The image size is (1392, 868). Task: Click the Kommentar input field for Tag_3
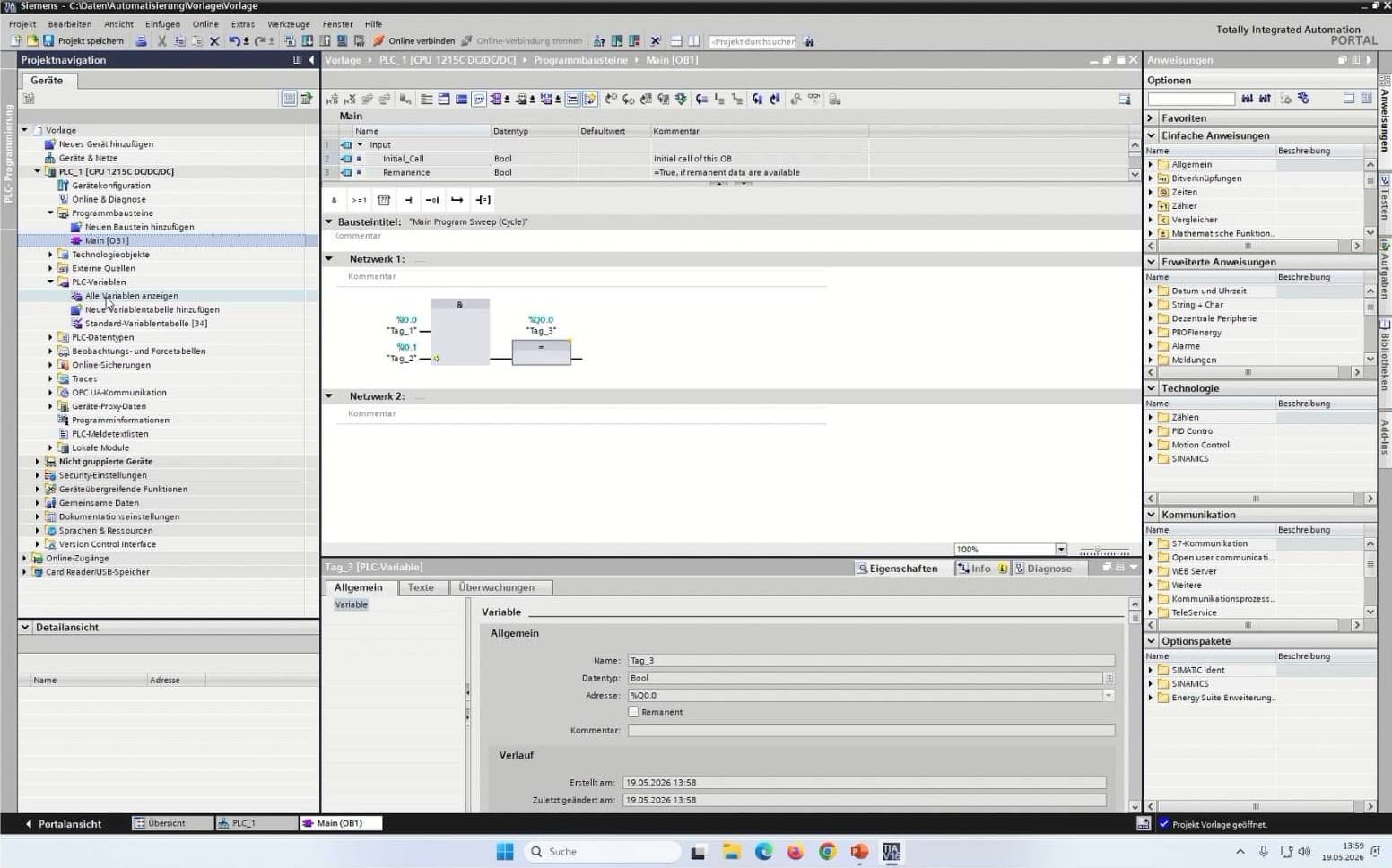[871, 730]
